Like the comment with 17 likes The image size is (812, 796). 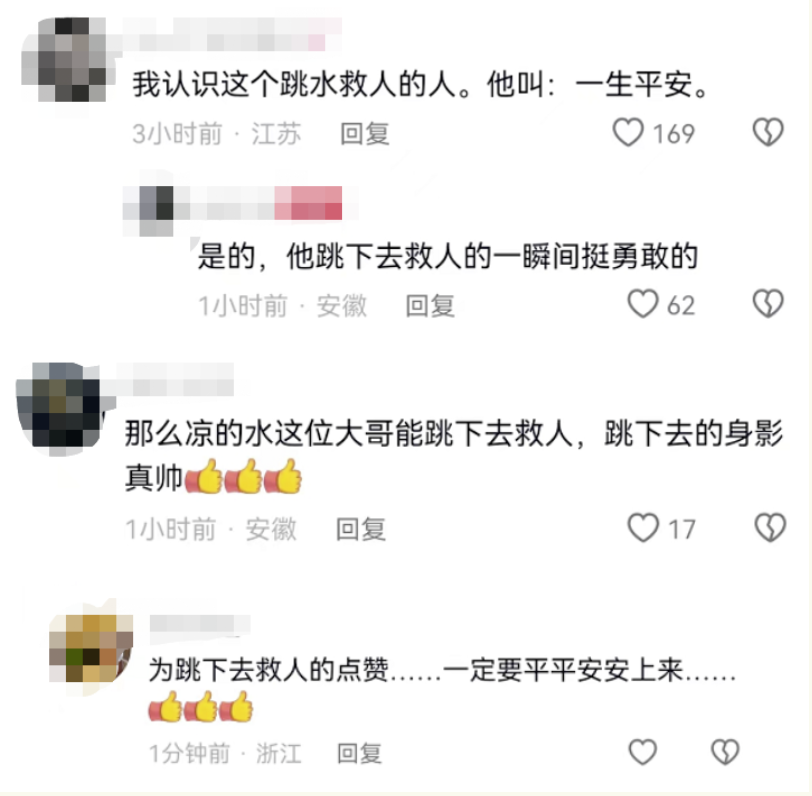643,528
